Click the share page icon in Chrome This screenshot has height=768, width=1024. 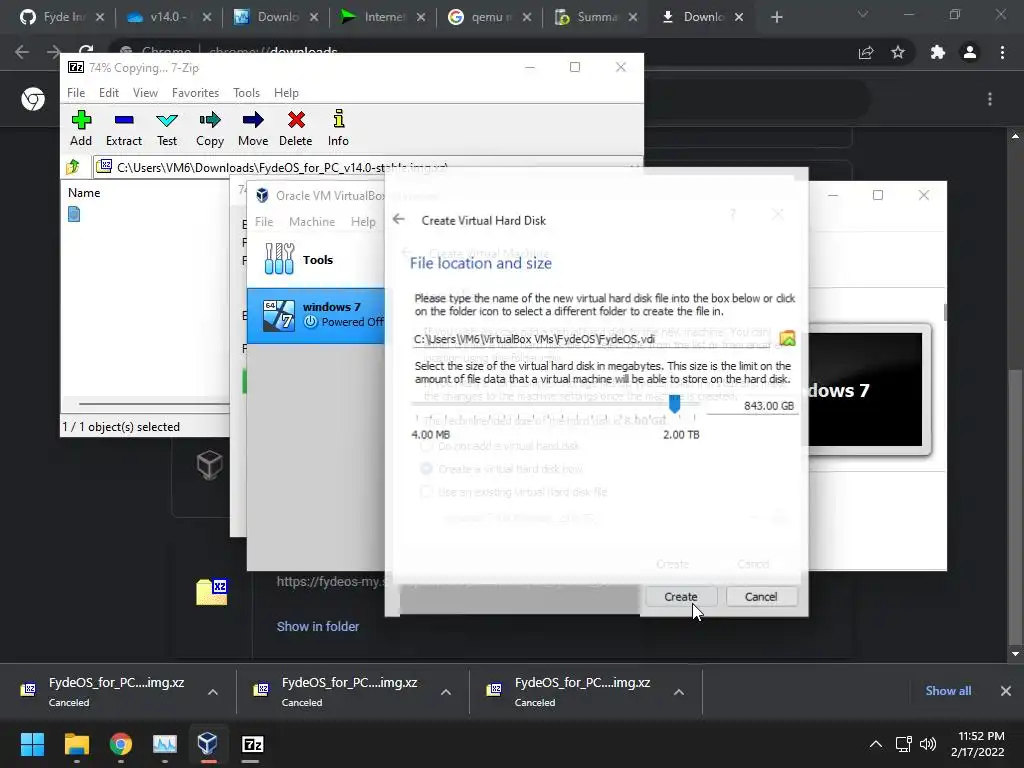[x=866, y=52]
